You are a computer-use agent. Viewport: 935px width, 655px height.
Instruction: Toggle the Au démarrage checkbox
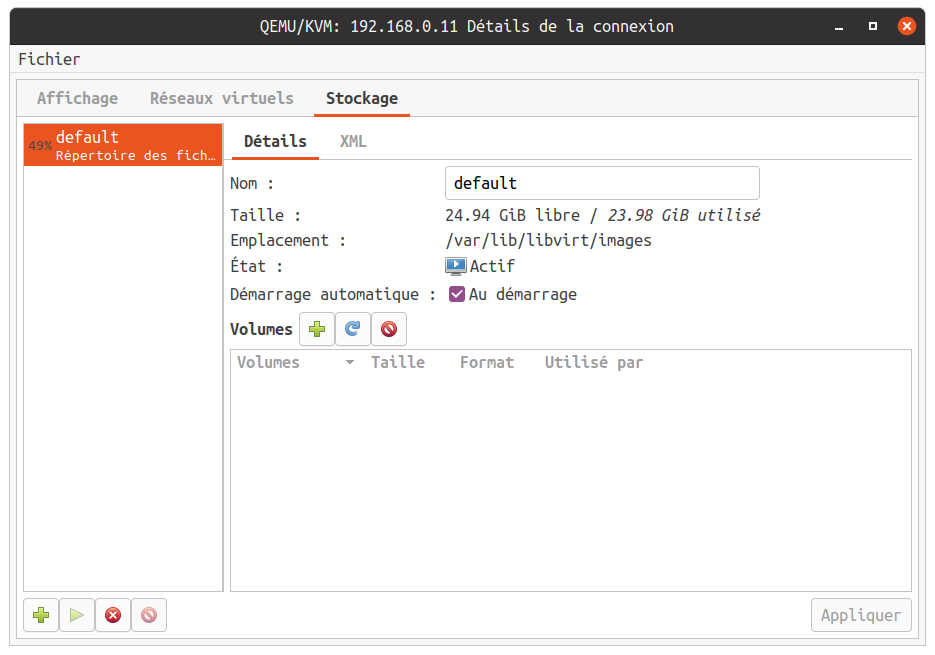457,295
